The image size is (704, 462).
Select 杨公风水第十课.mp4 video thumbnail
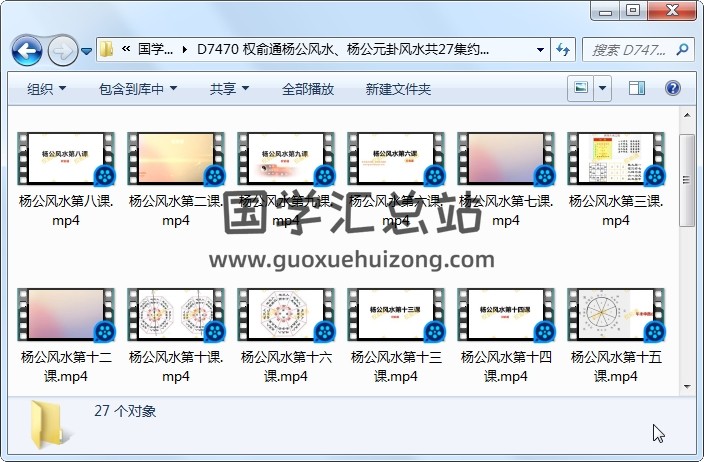point(176,314)
